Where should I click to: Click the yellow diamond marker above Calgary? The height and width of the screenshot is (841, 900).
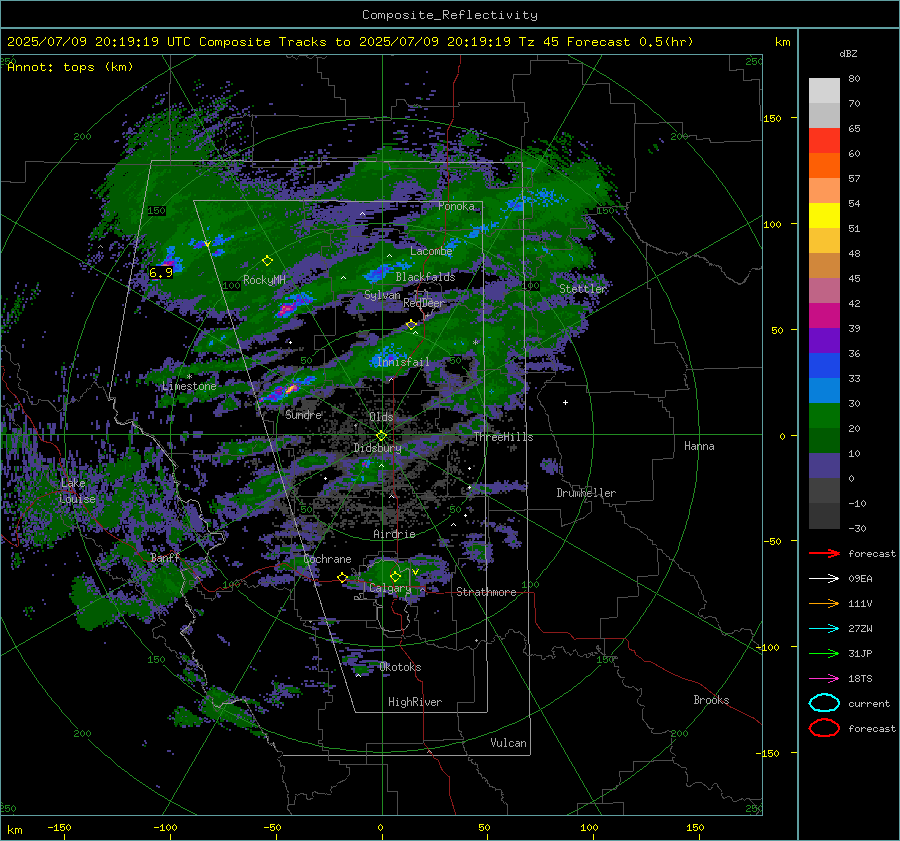[395, 576]
